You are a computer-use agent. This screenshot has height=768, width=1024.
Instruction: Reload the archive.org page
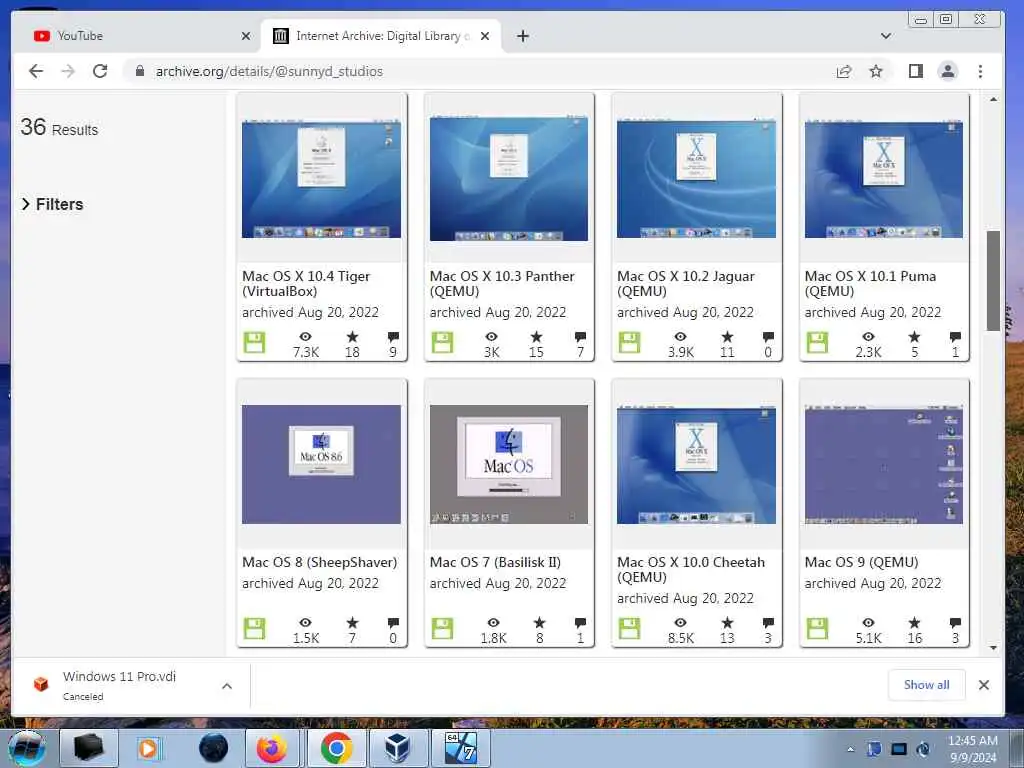[100, 71]
